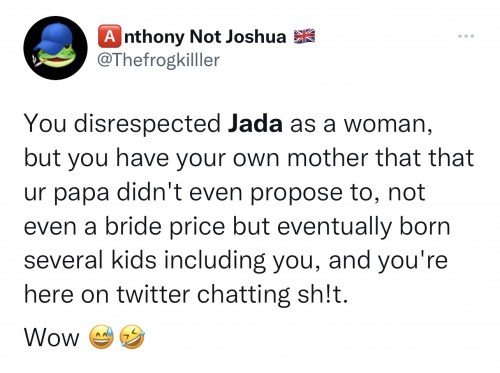Open the three-dot more options menu

[466, 36]
